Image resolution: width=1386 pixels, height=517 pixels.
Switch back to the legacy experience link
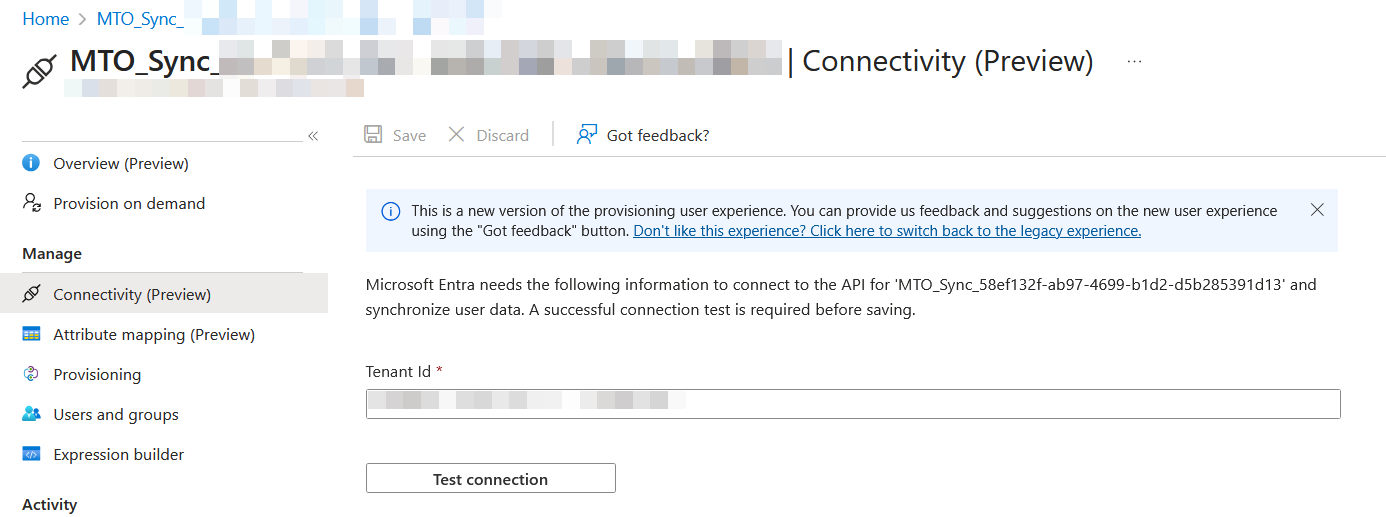(x=887, y=231)
